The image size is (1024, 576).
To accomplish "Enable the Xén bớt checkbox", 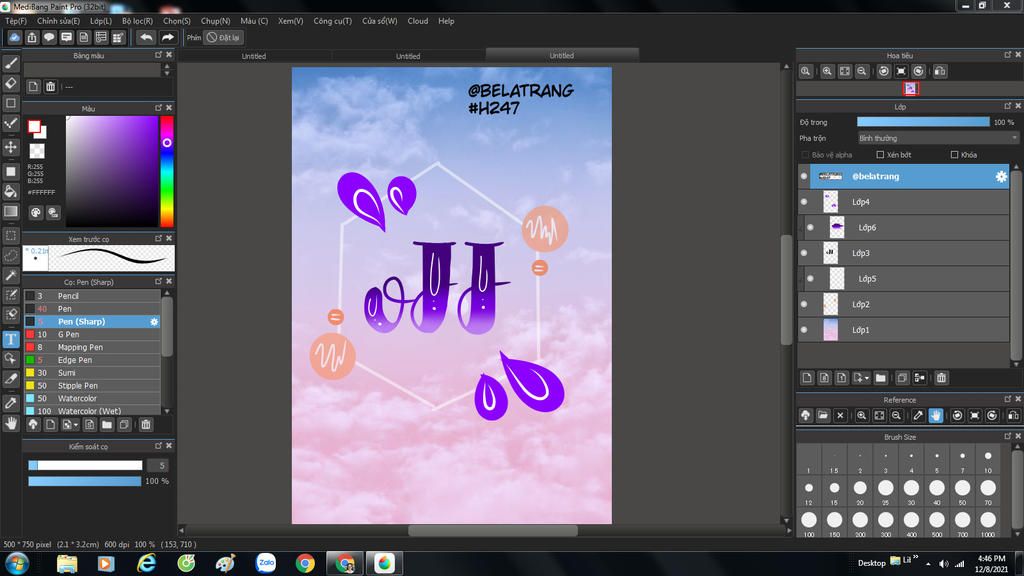I will click(880, 155).
